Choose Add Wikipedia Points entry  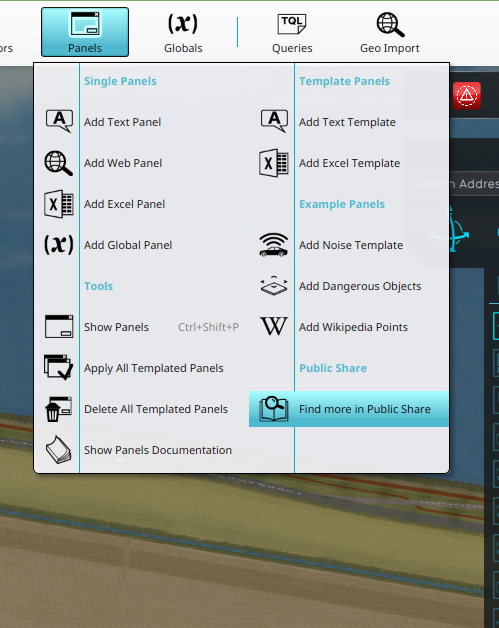click(353, 327)
